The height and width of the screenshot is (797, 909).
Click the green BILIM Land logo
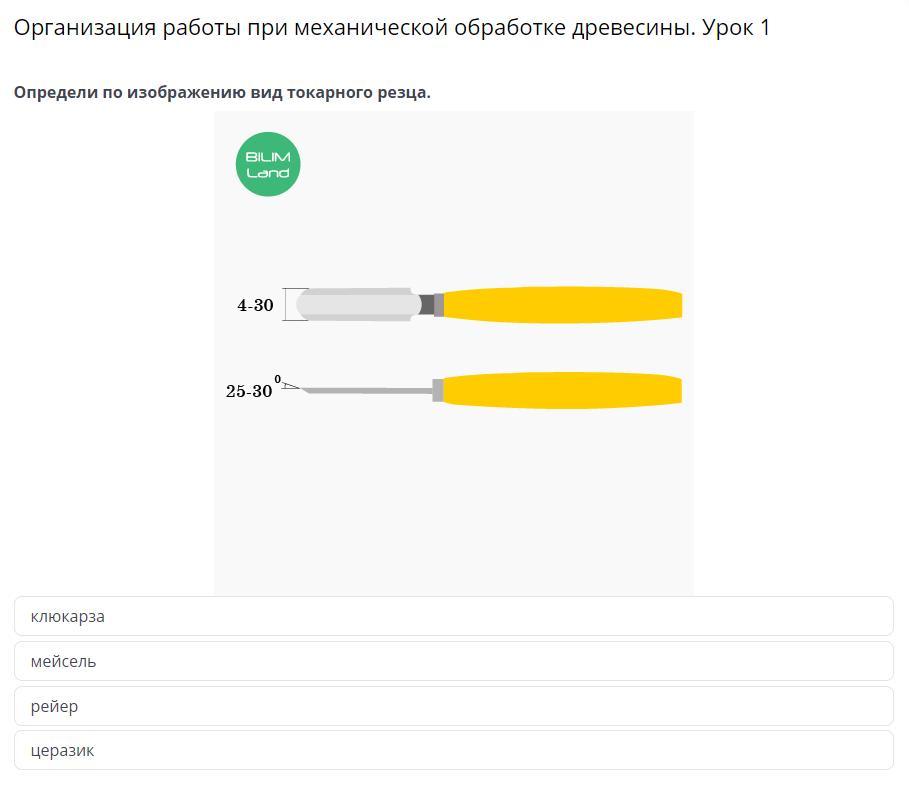click(268, 164)
